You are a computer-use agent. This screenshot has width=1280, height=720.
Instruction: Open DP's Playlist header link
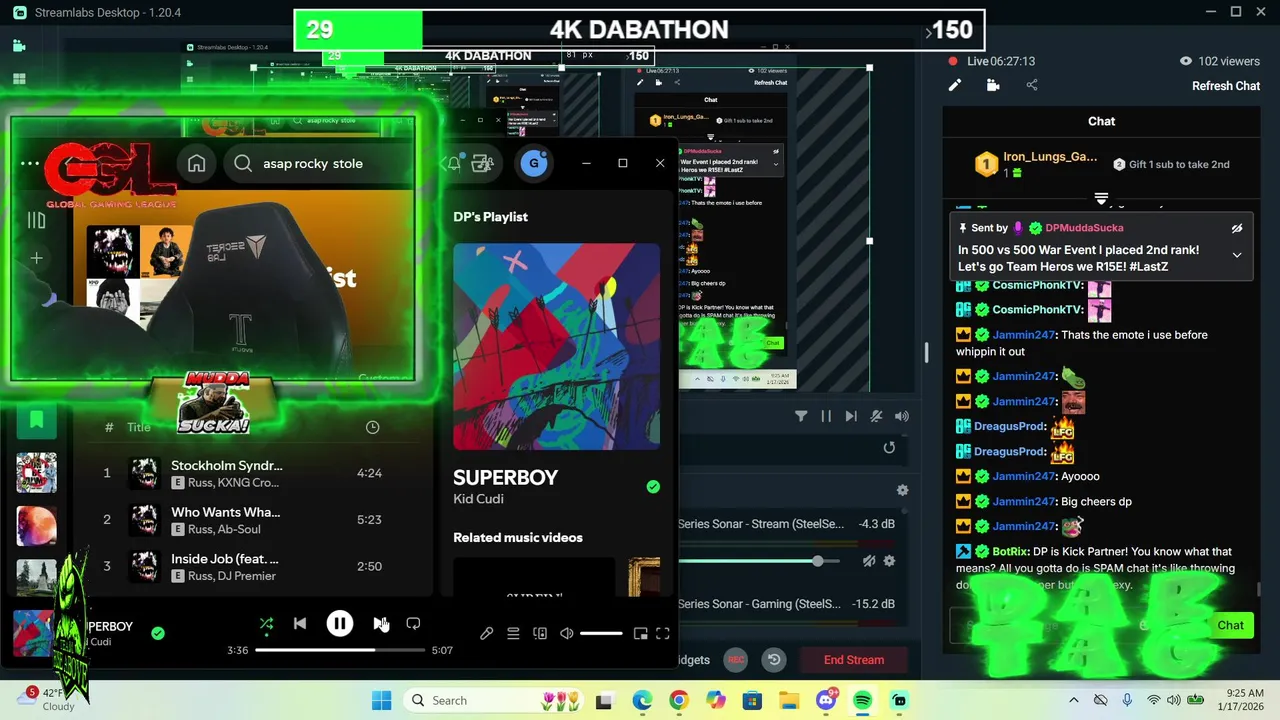pos(490,217)
